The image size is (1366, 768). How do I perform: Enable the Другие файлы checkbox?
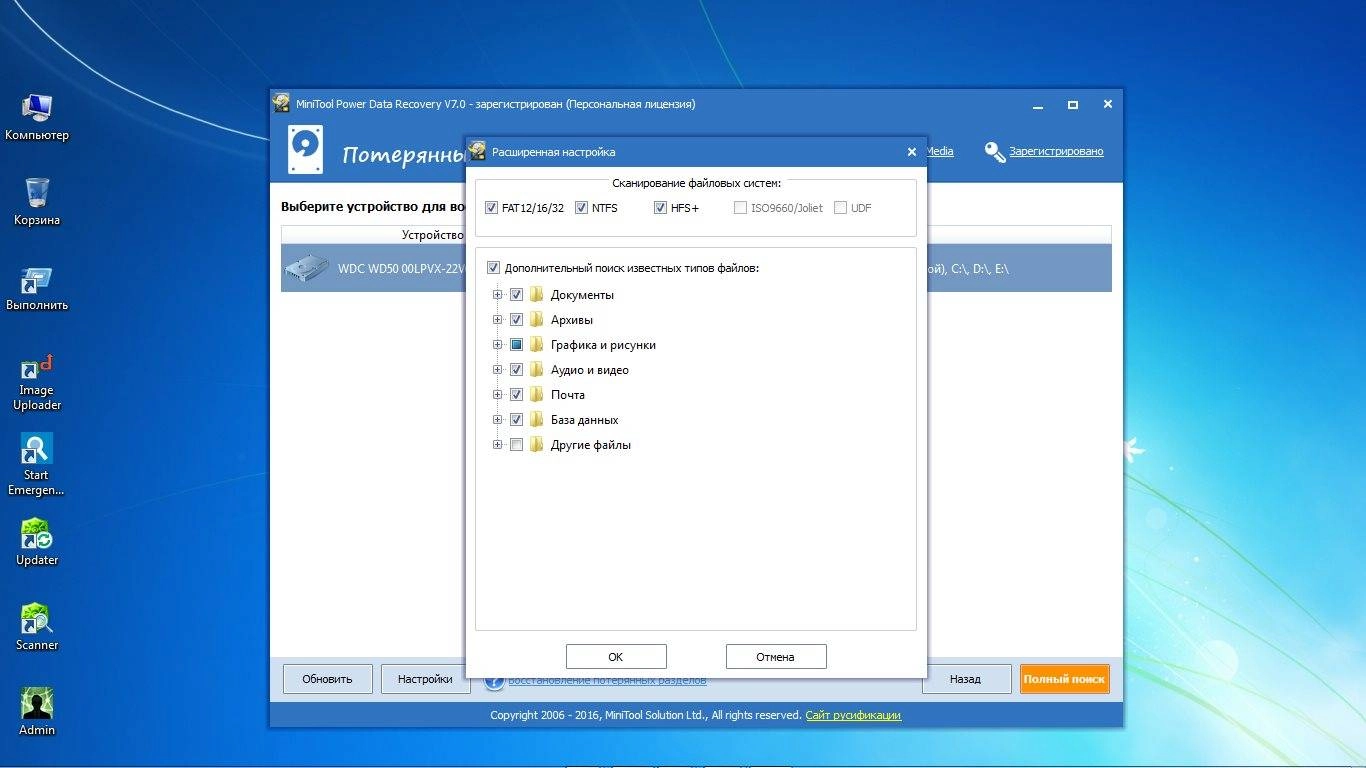click(516, 445)
